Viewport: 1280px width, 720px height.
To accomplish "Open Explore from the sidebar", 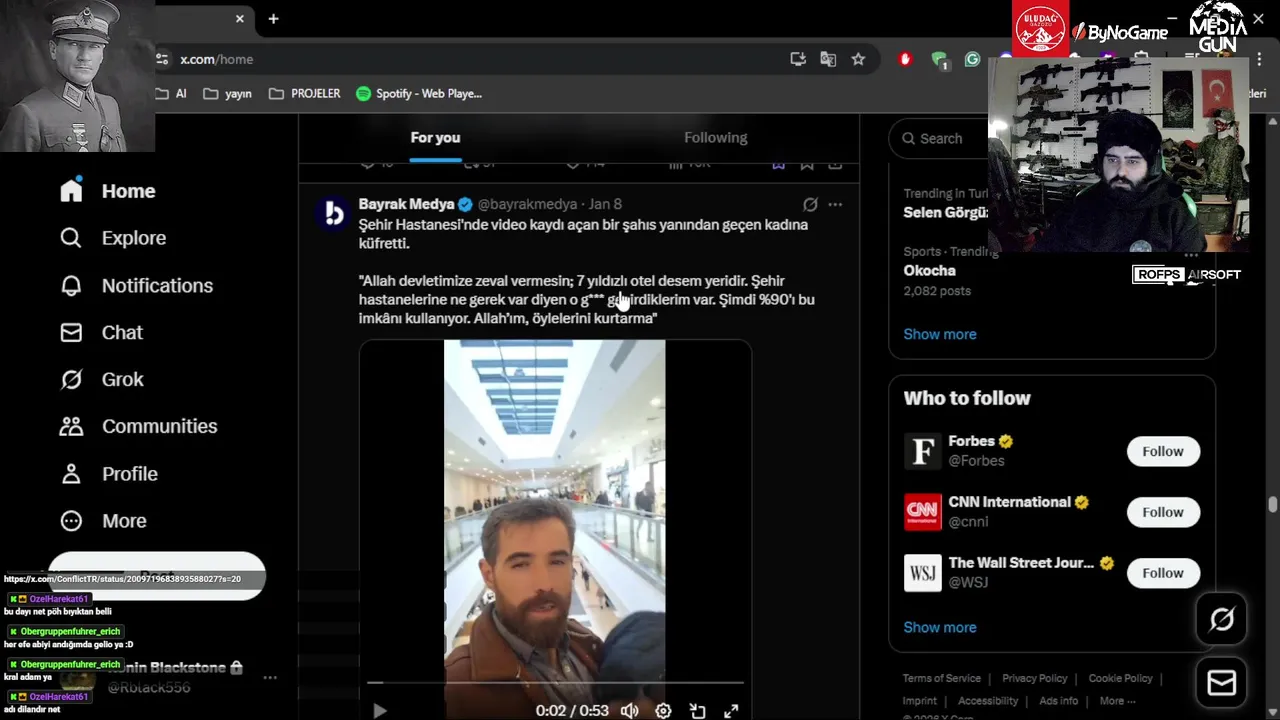I will (x=113, y=238).
